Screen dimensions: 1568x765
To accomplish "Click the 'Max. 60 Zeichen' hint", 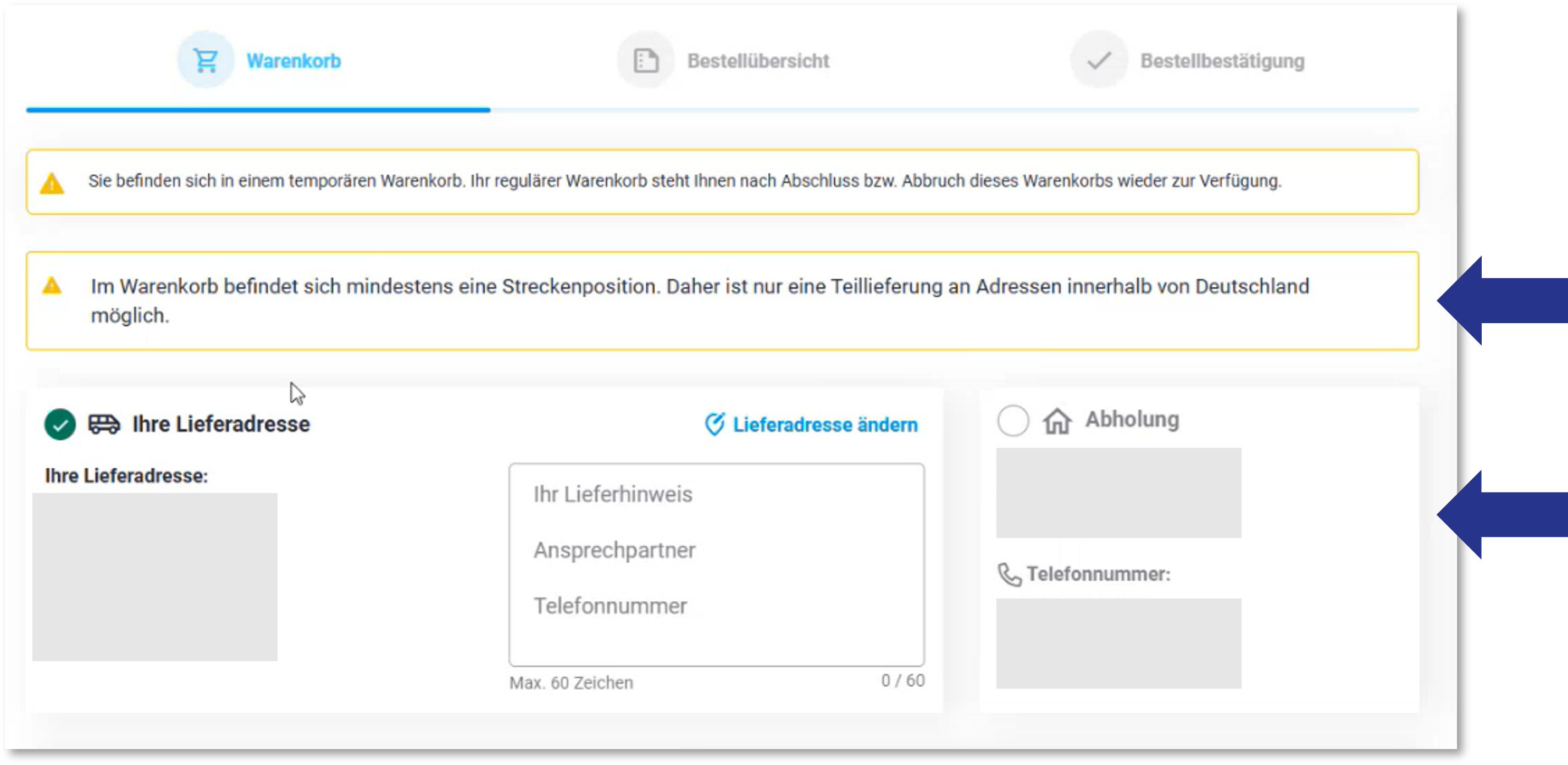I will [571, 683].
